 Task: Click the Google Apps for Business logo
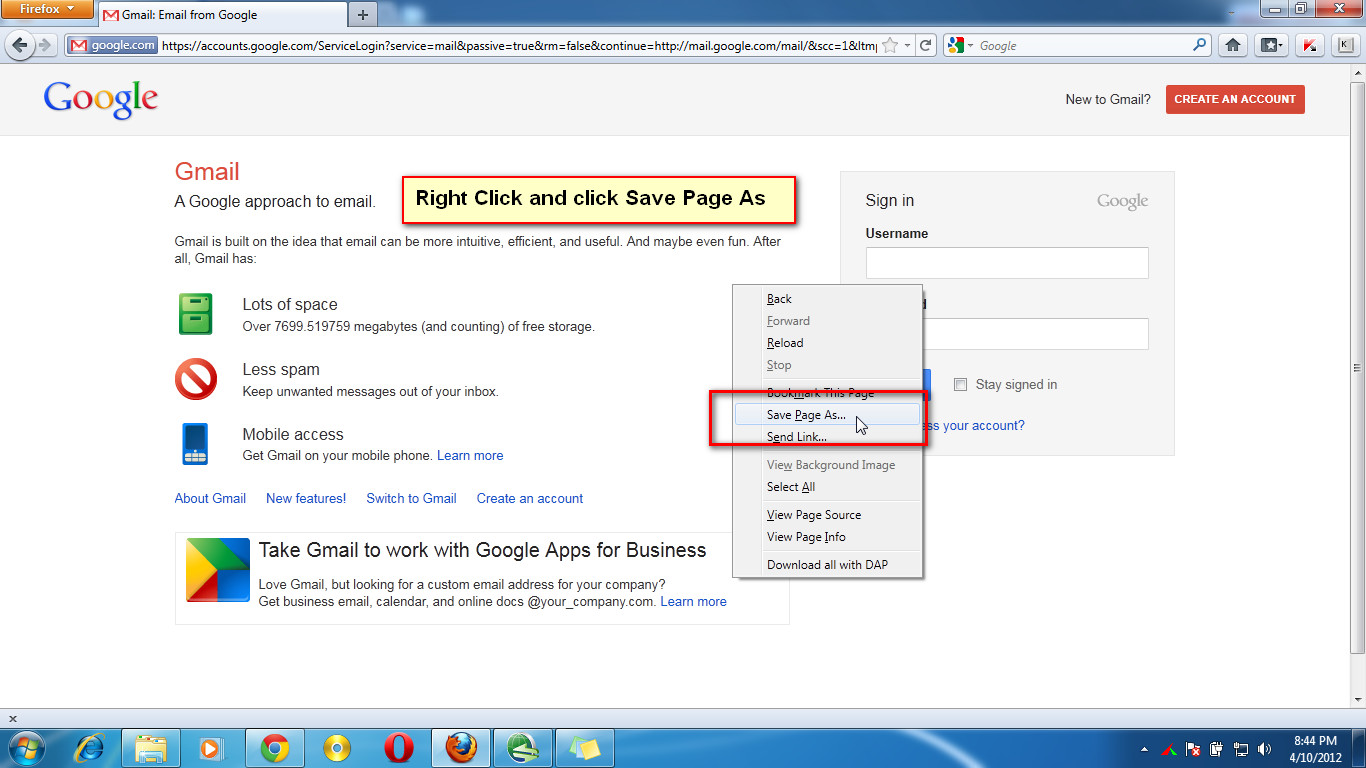(x=217, y=570)
